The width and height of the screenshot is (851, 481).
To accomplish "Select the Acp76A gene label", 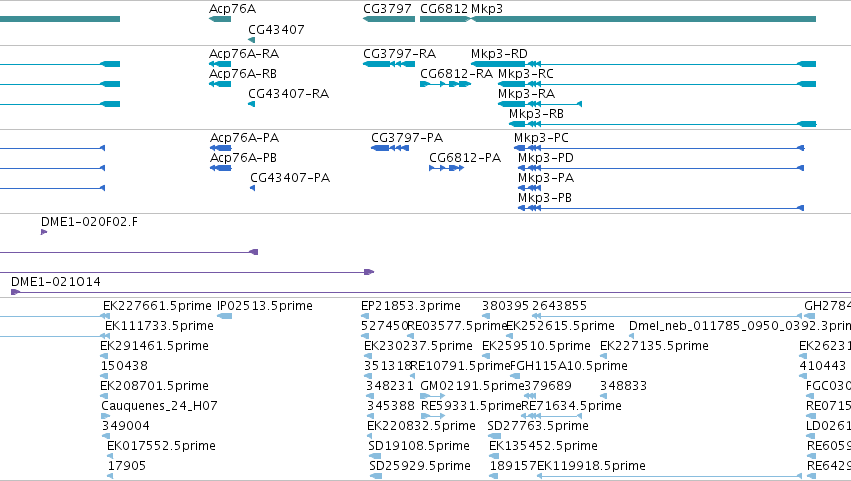I will click(x=232, y=9).
